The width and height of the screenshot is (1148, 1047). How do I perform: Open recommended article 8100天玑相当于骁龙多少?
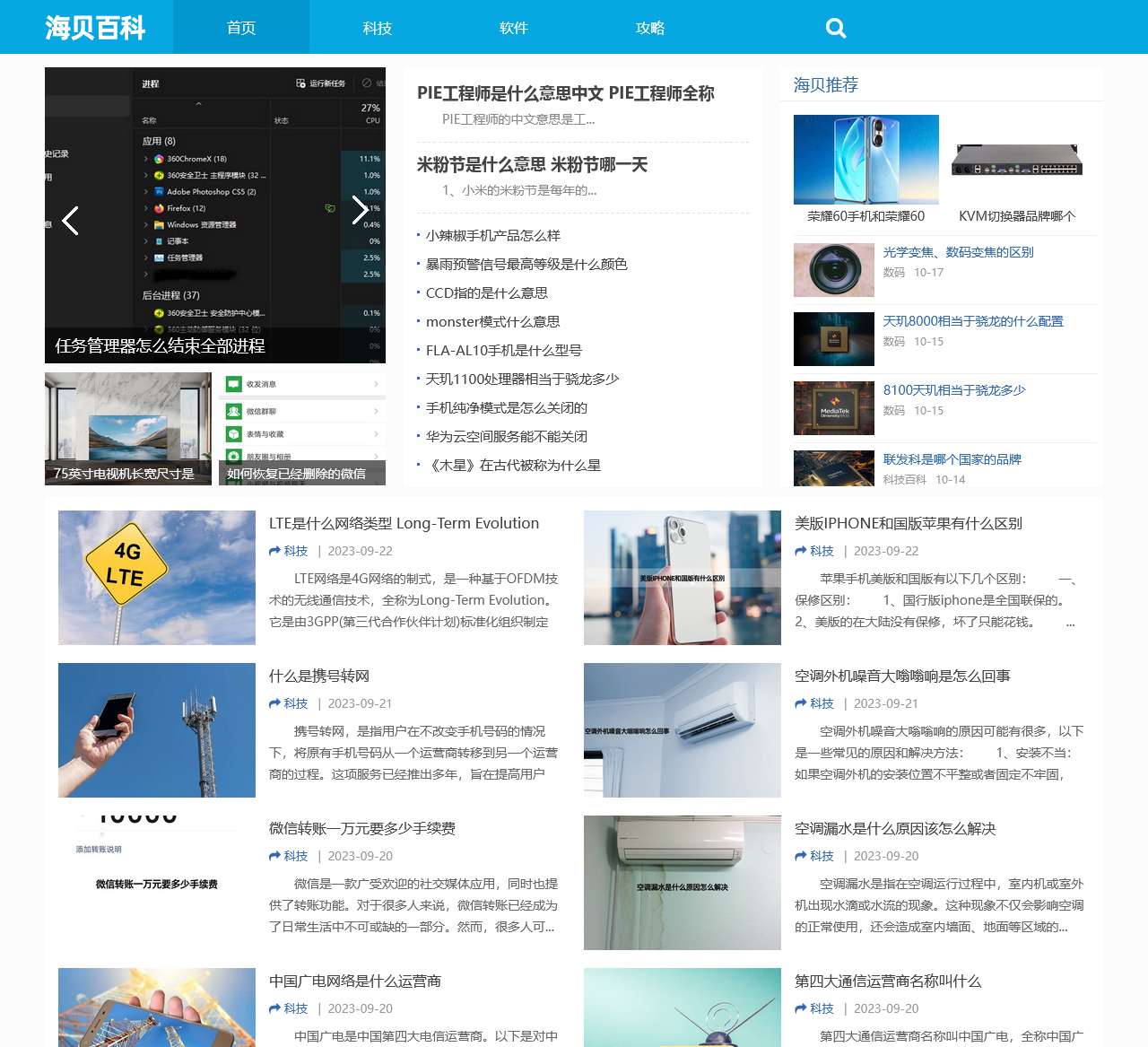[954, 390]
